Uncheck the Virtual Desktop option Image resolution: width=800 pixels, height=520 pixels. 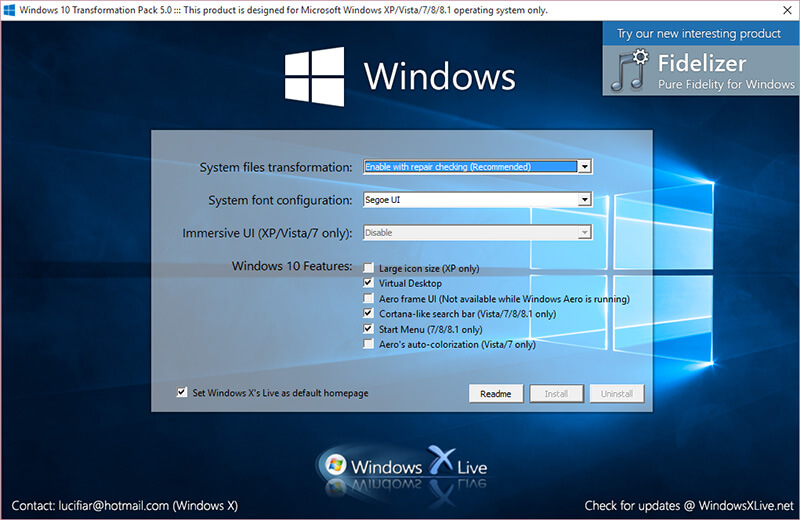pos(368,283)
